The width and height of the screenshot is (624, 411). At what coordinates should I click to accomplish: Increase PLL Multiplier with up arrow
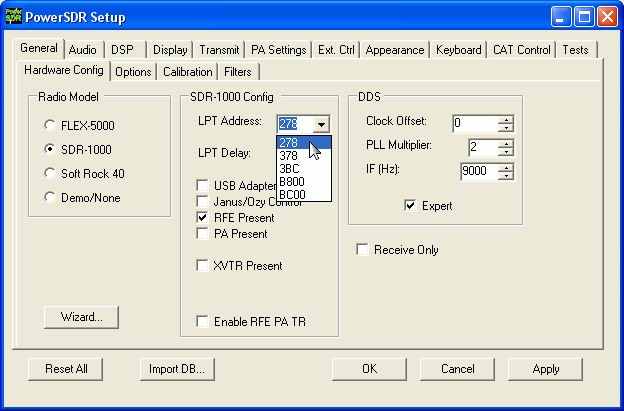pyautogui.click(x=506, y=144)
